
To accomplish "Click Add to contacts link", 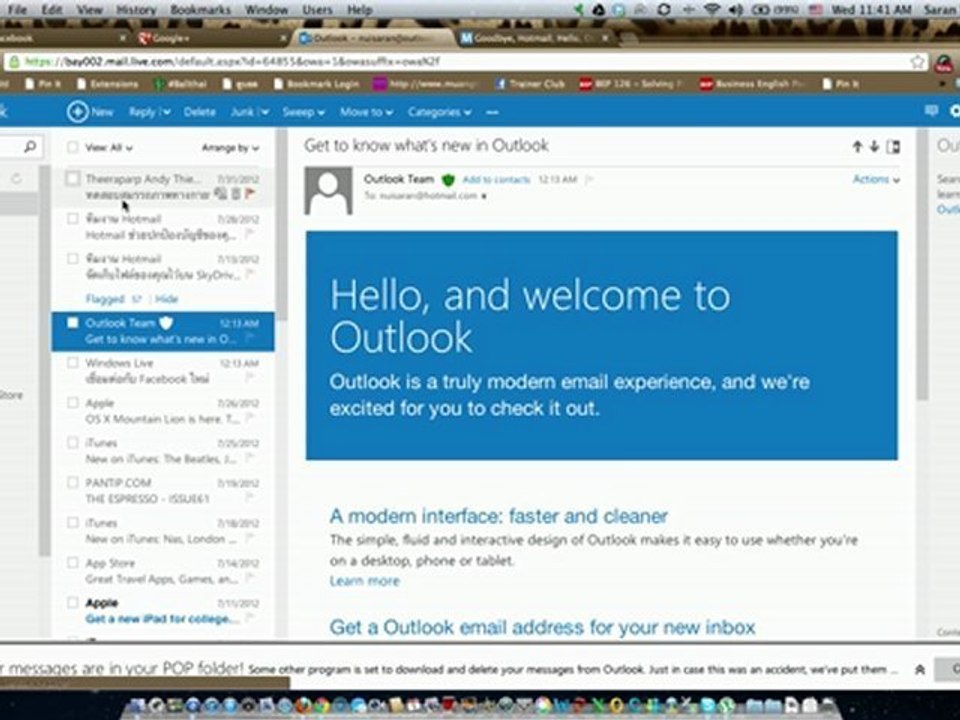I will click(x=496, y=179).
